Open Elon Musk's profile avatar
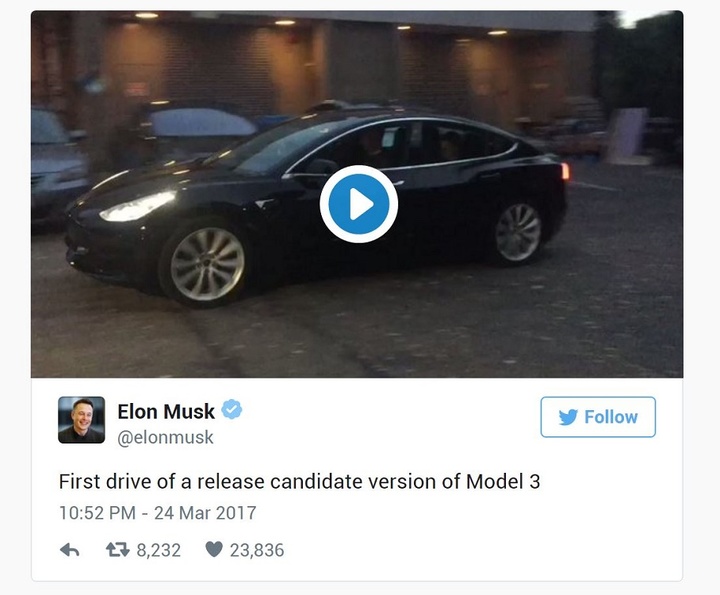This screenshot has height=595, width=720. pos(81,420)
